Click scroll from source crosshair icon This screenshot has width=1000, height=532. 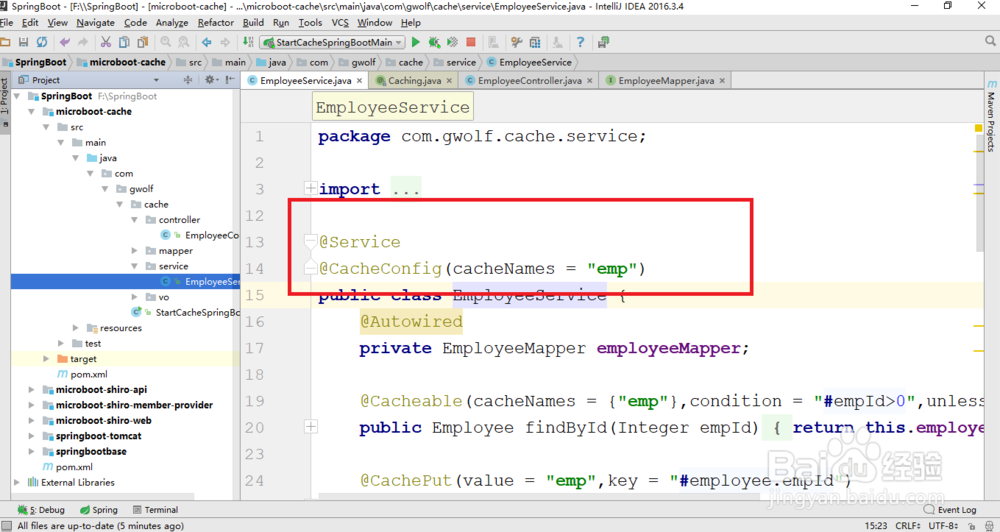coord(188,80)
